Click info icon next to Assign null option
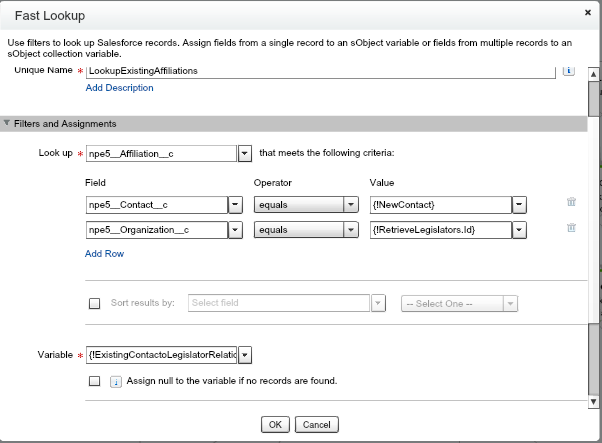 click(115, 381)
